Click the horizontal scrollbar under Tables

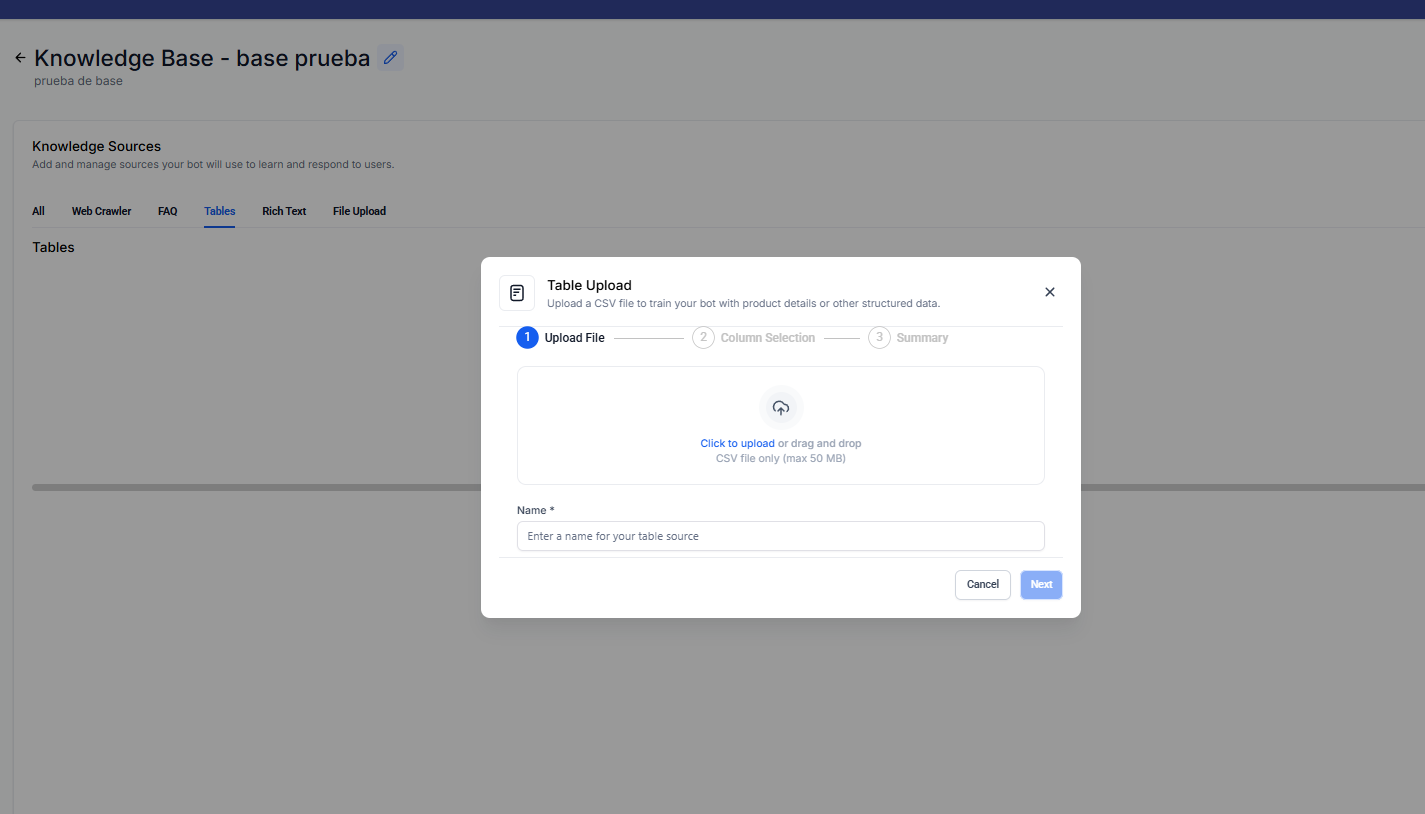250,488
